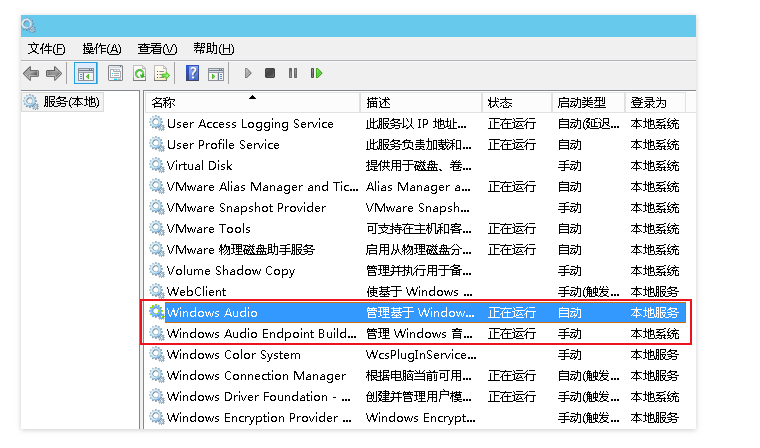Click the gear icon of Windows Encryption Provider
The image size is (760, 448).
tap(156, 417)
